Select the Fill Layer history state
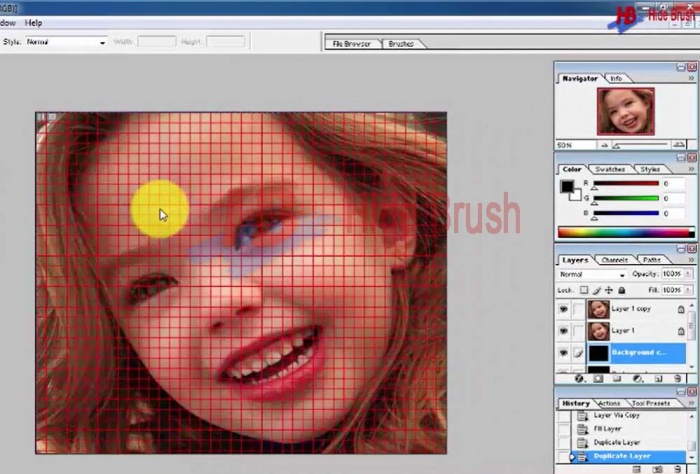This screenshot has height=474, width=700. click(x=608, y=429)
